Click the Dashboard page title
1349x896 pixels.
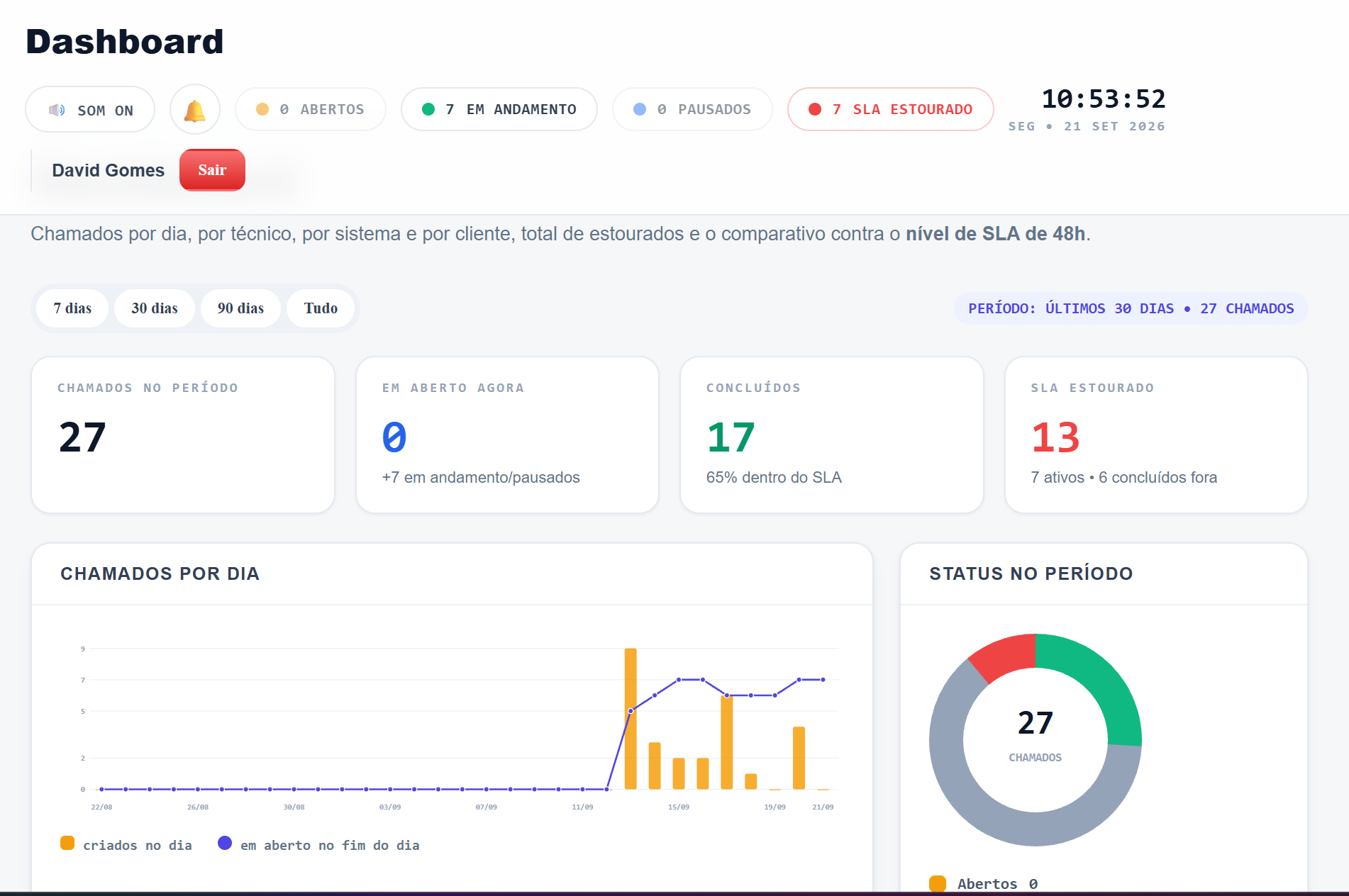[125, 42]
